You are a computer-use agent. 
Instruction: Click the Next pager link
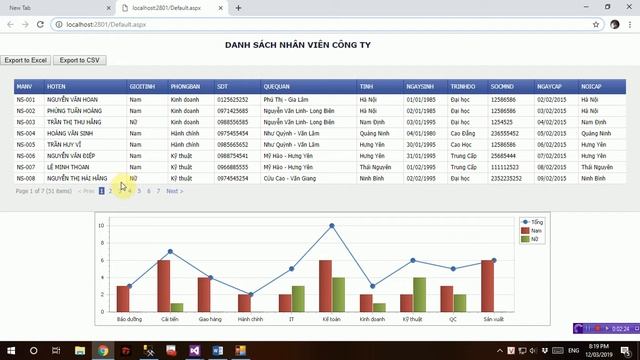174,191
